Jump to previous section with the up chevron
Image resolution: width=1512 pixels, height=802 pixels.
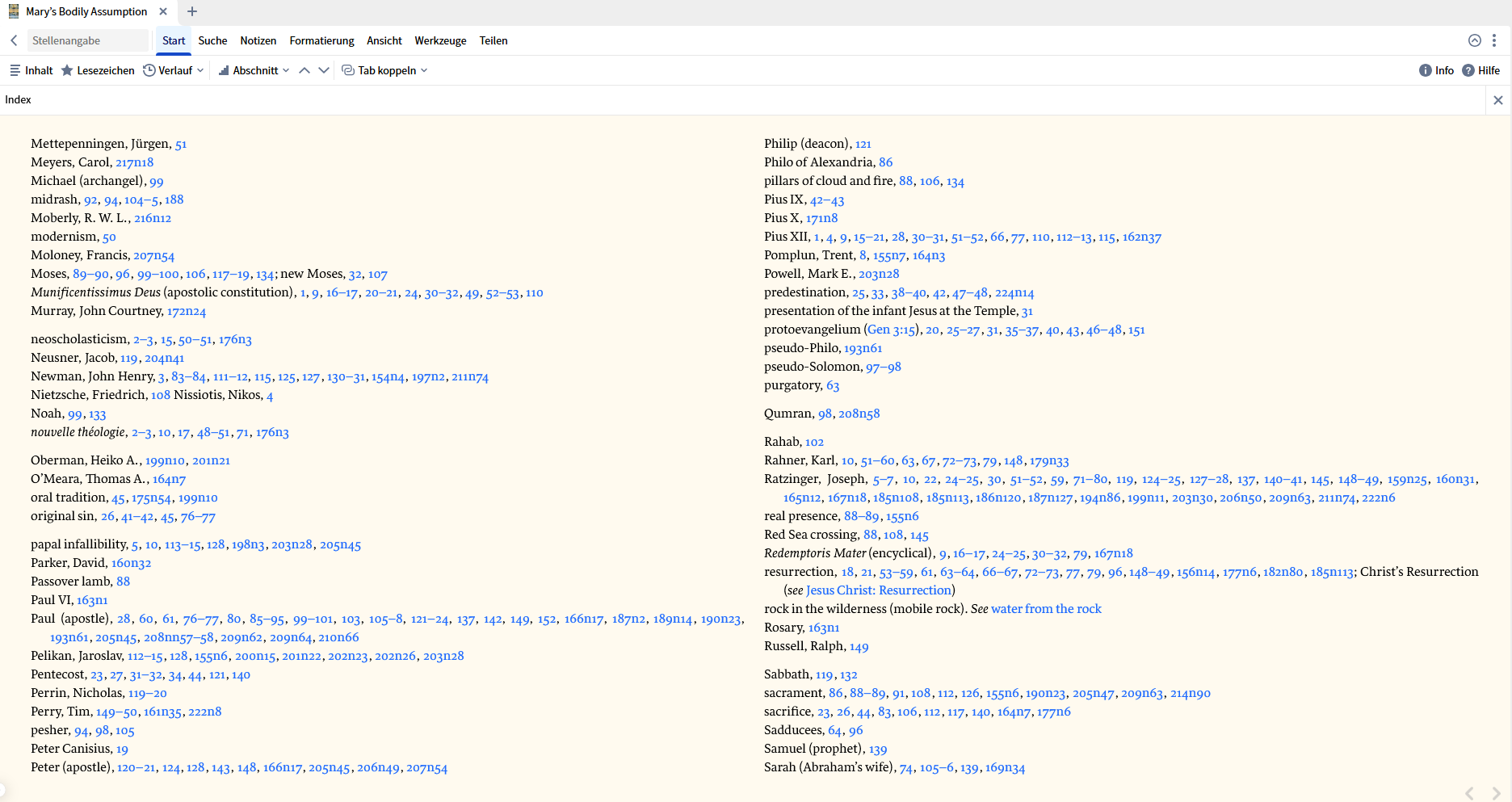point(305,70)
